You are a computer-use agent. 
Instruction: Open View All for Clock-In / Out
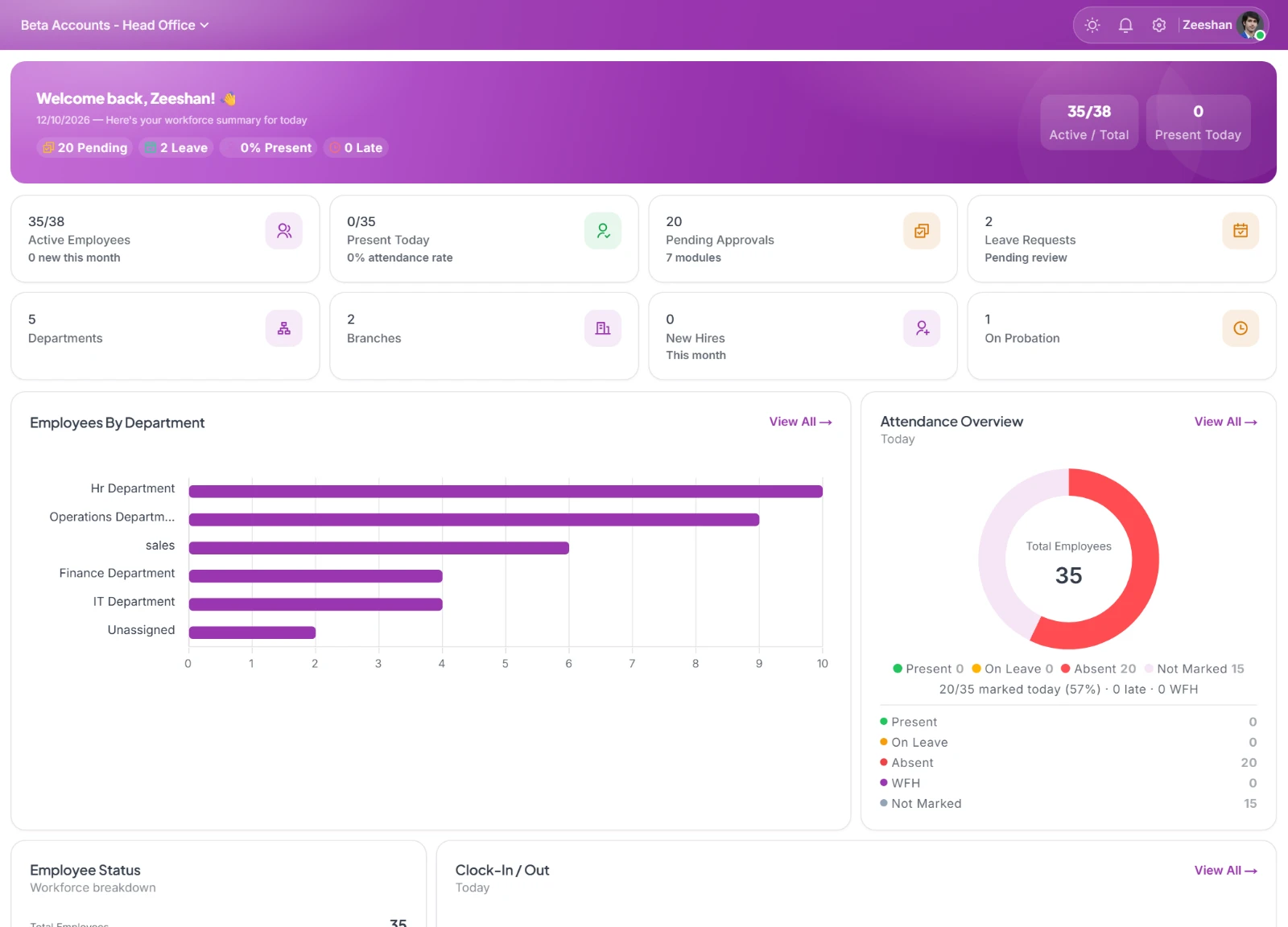1225,871
